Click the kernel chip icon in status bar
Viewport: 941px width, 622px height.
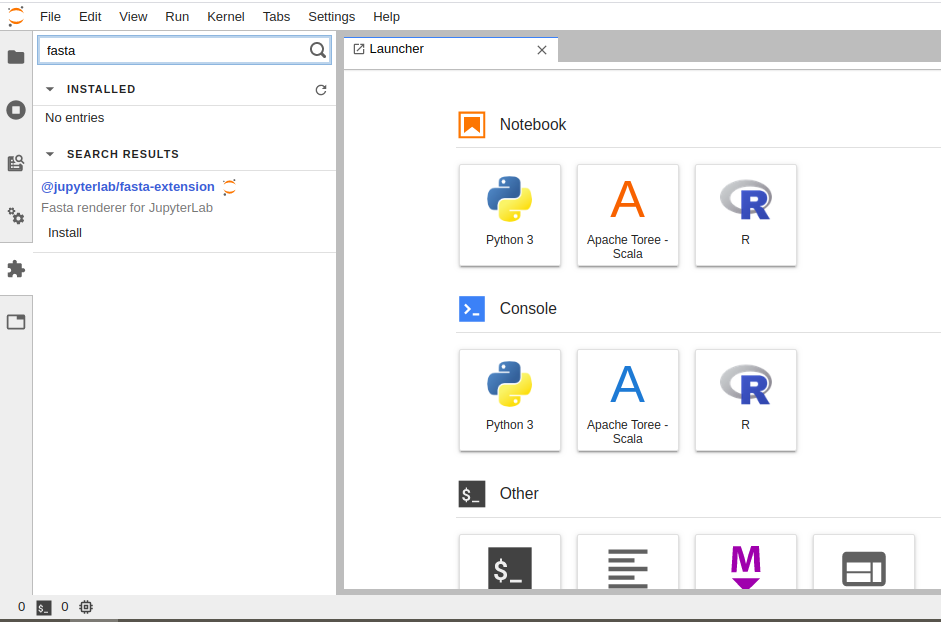tap(86, 607)
